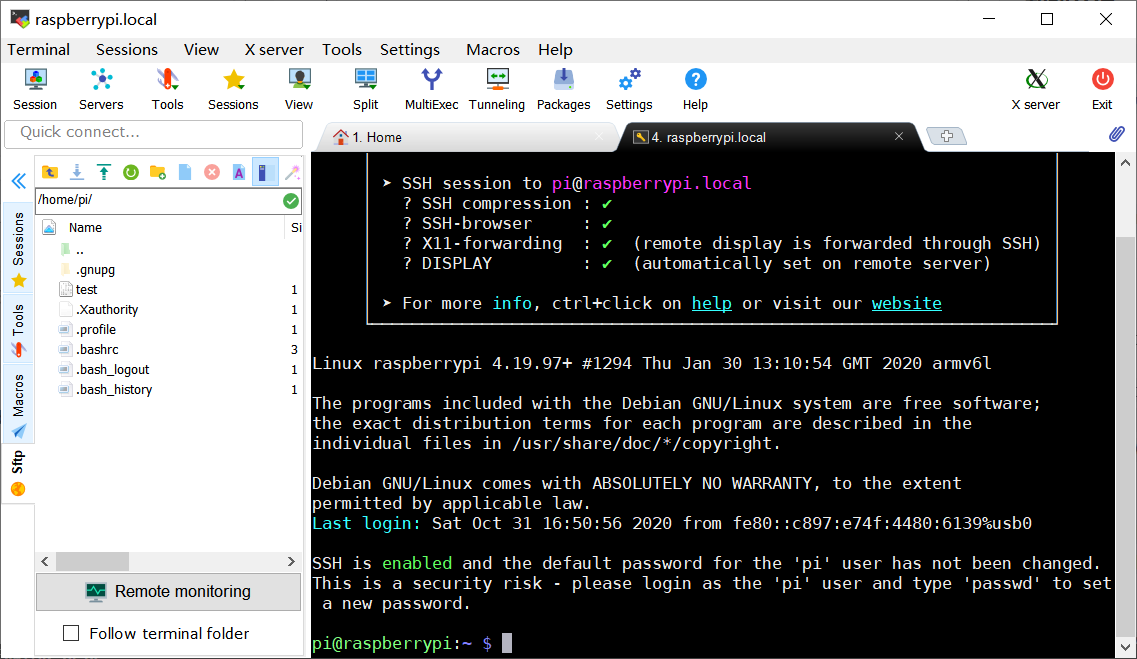
Task: Open terminal at current folder icon in SFTP toolbar
Action: pos(265,172)
